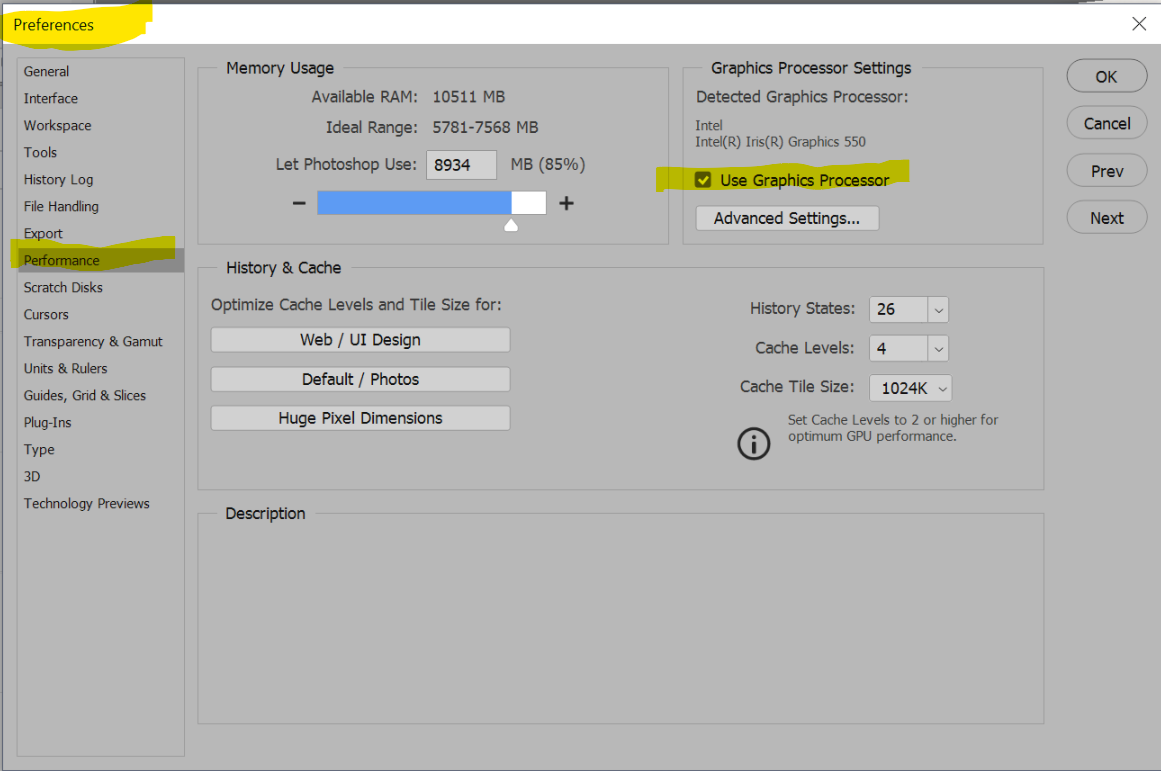
Task: Toggle the Use Graphics Processor checkbox
Action: pyautogui.click(x=703, y=180)
